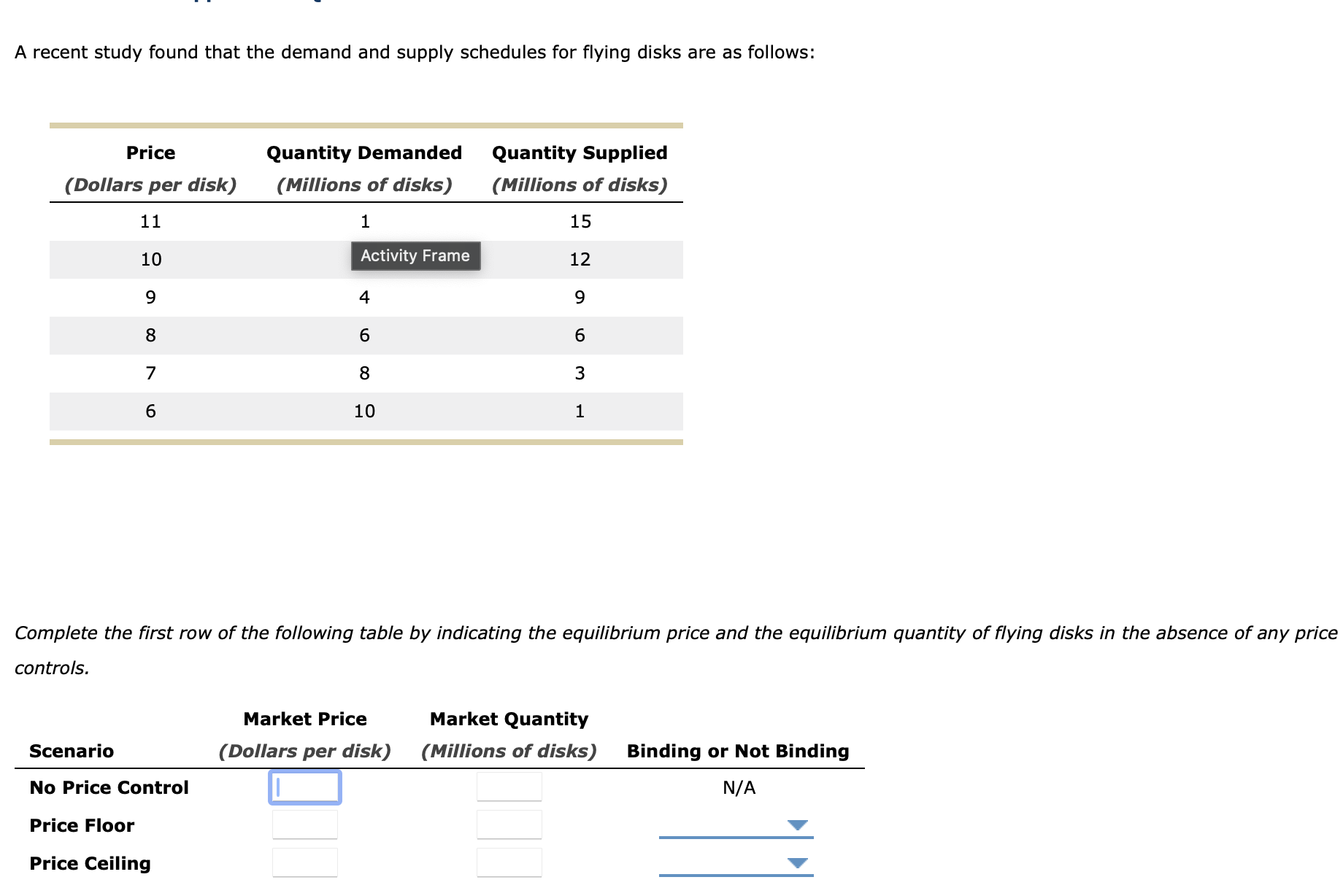Toggle the highlighted Market Price entry box
Screen dimensions: 1343x896
point(304,786)
